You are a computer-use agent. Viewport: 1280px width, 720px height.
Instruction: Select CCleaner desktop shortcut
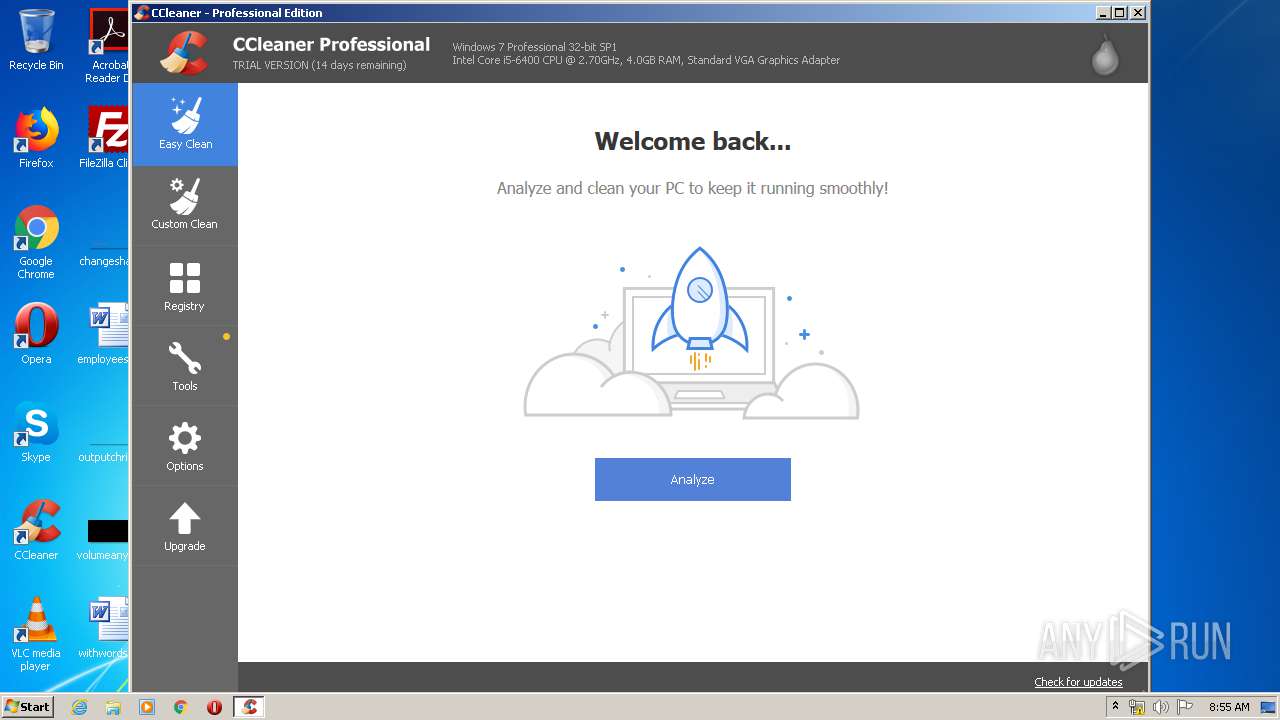pos(36,529)
